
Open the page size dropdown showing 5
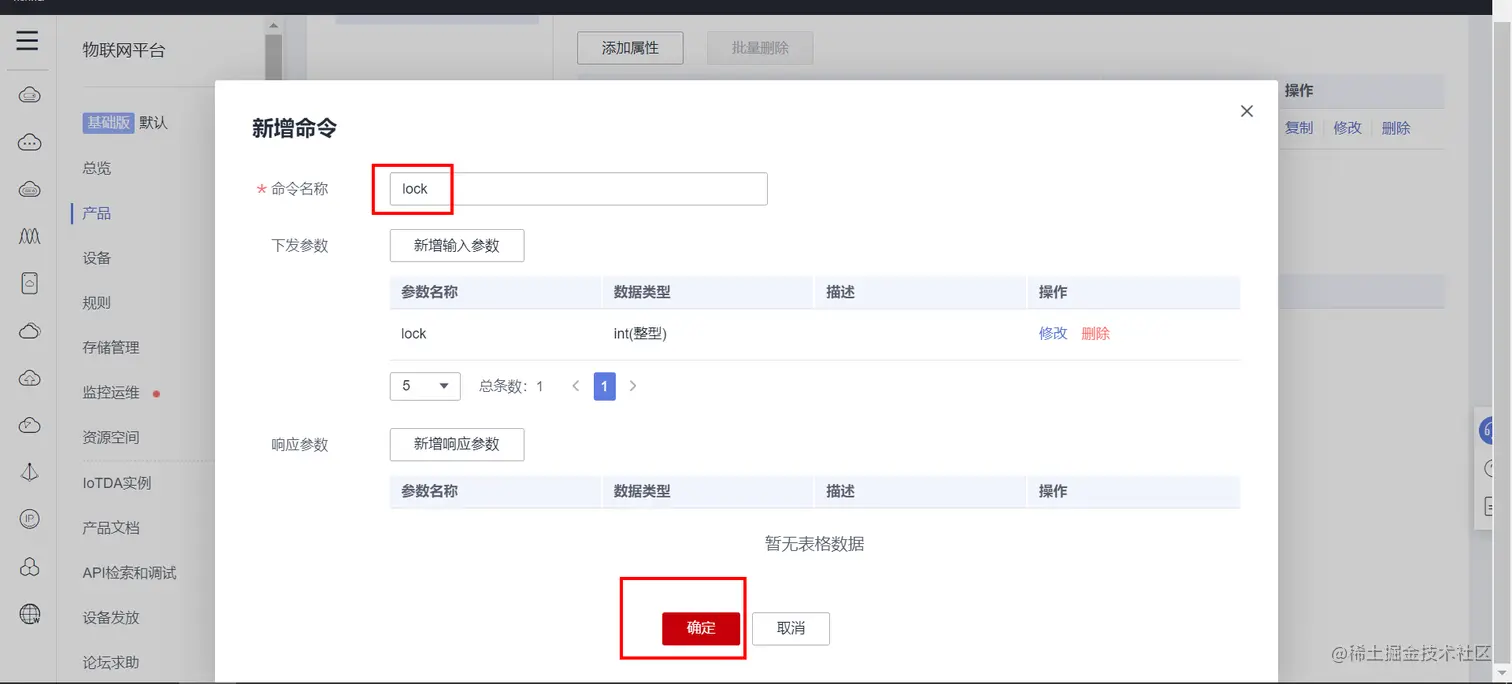425,386
